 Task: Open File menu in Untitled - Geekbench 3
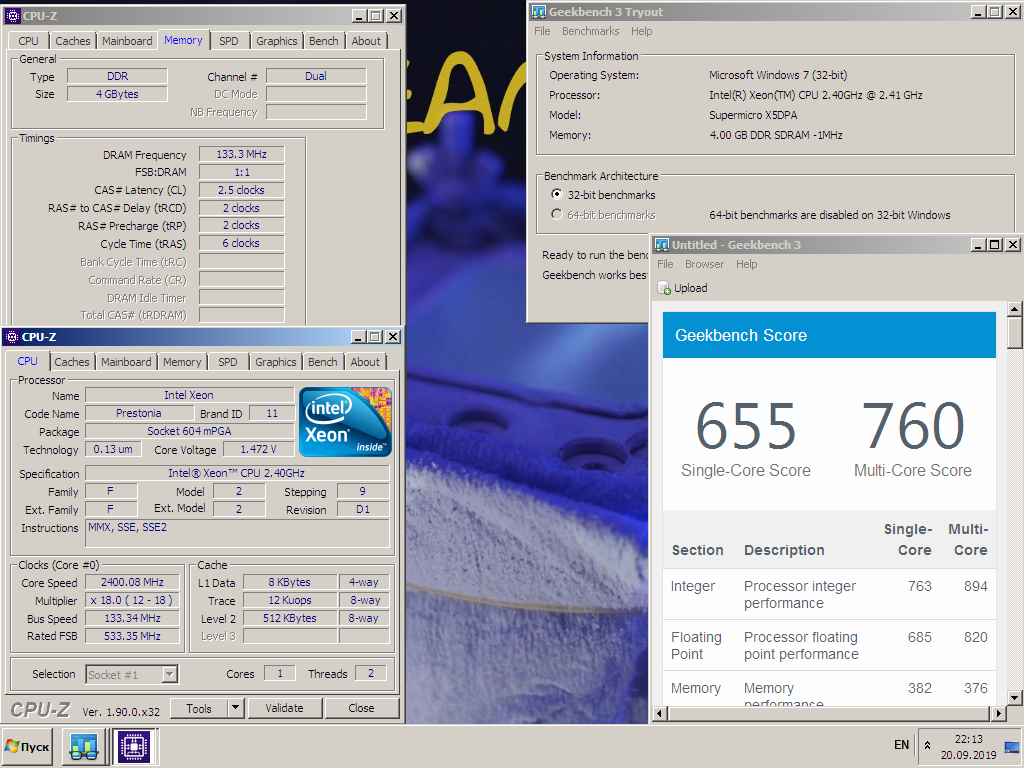pyautogui.click(x=665, y=264)
